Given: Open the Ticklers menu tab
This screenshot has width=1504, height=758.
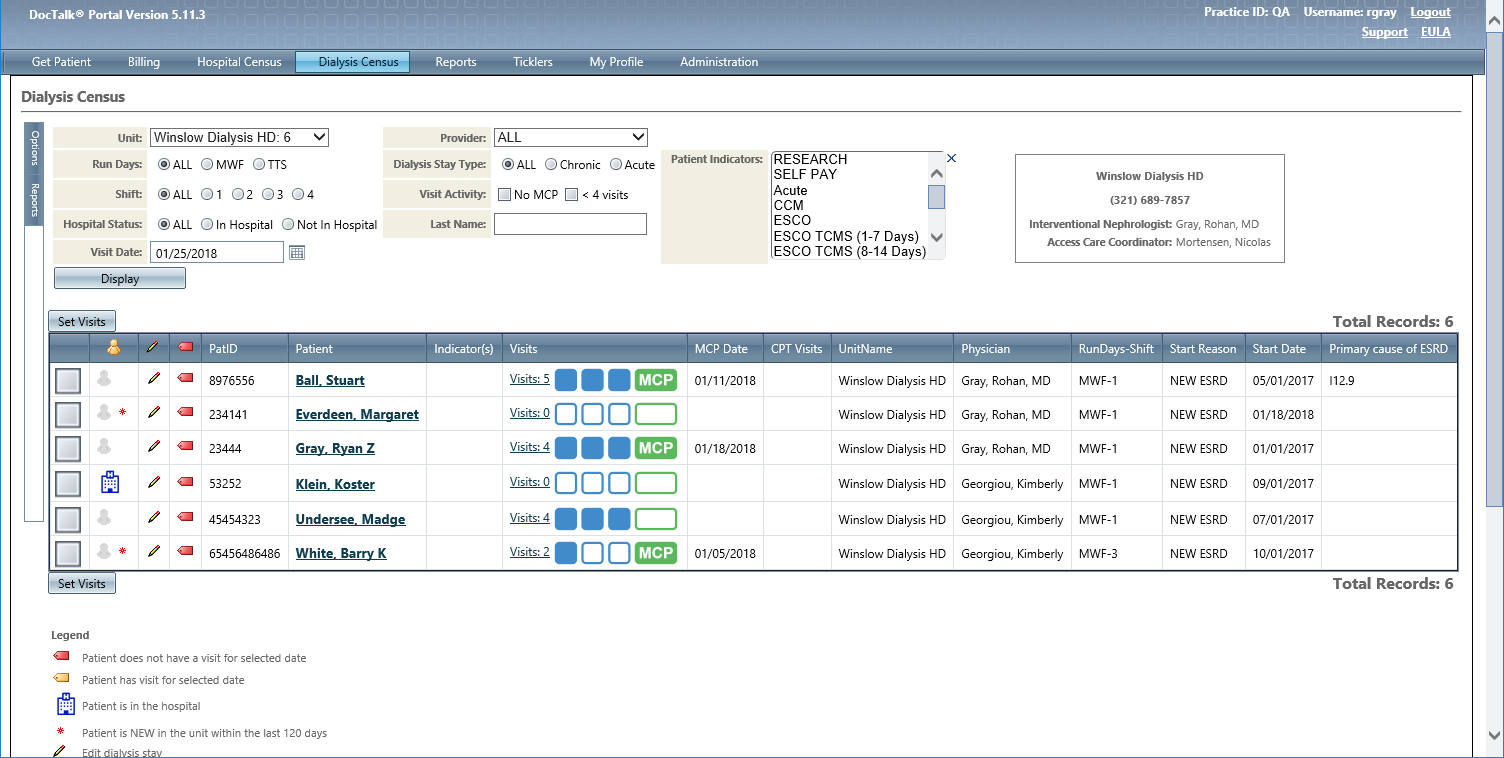Looking at the screenshot, I should pos(532,62).
